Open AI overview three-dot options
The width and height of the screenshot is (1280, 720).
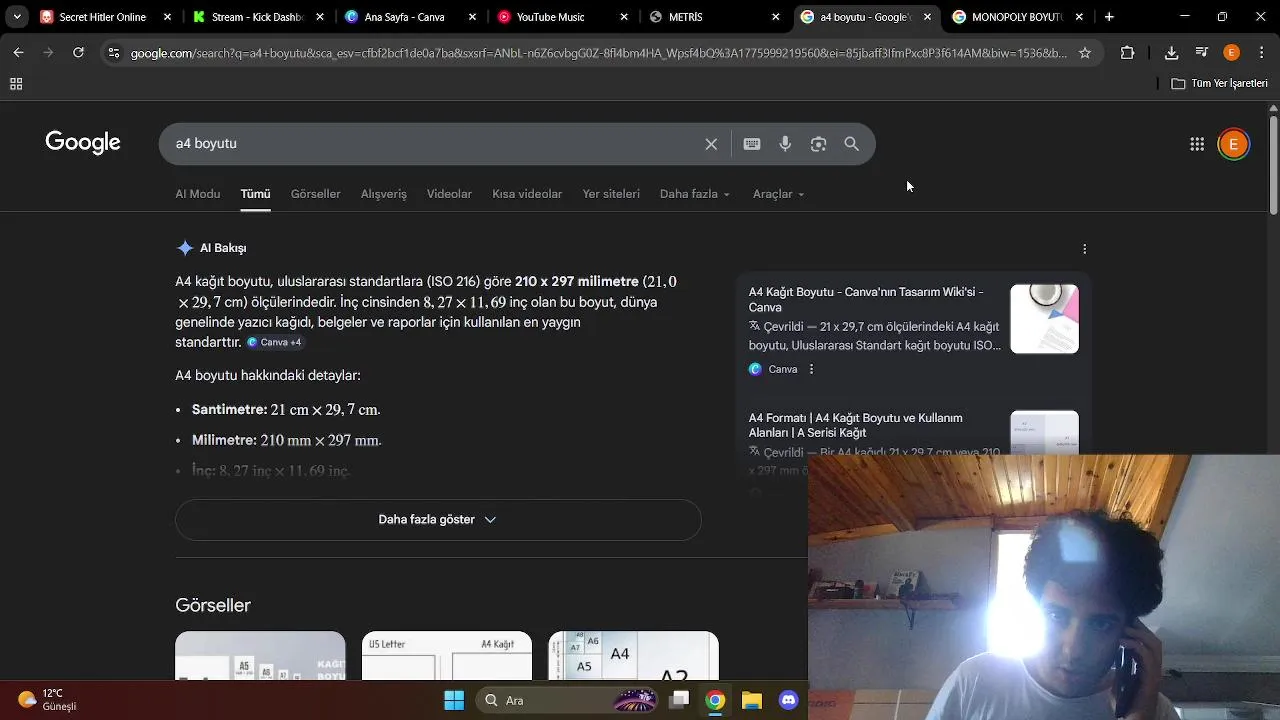1084,249
